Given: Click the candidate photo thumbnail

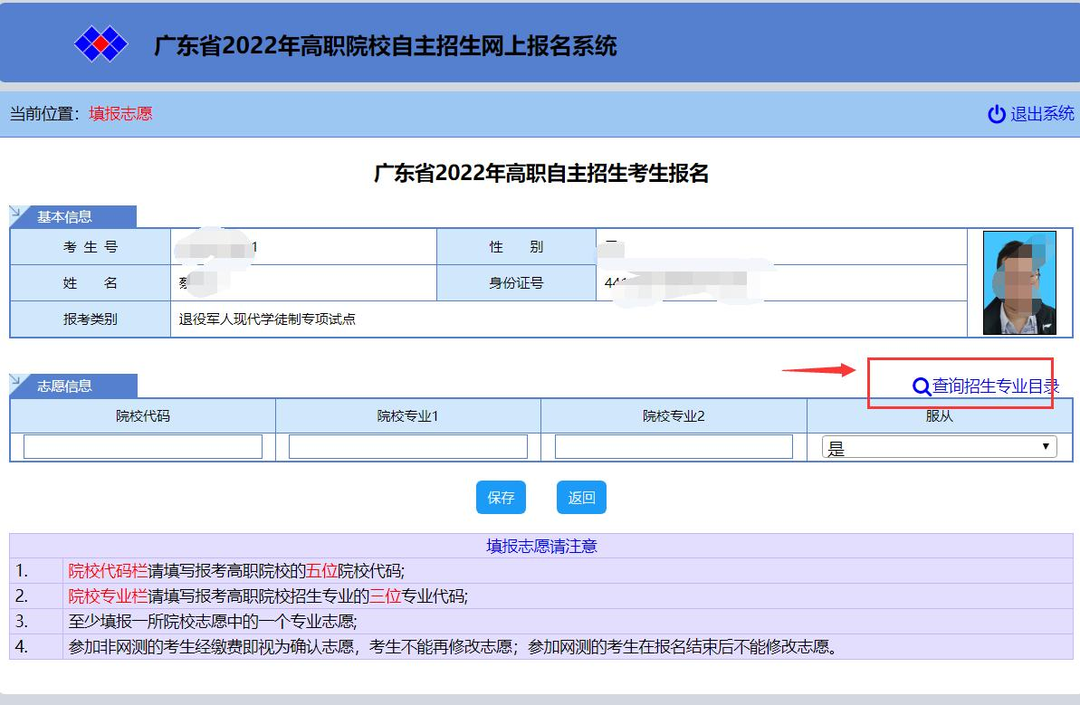Looking at the screenshot, I should [x=1019, y=283].
